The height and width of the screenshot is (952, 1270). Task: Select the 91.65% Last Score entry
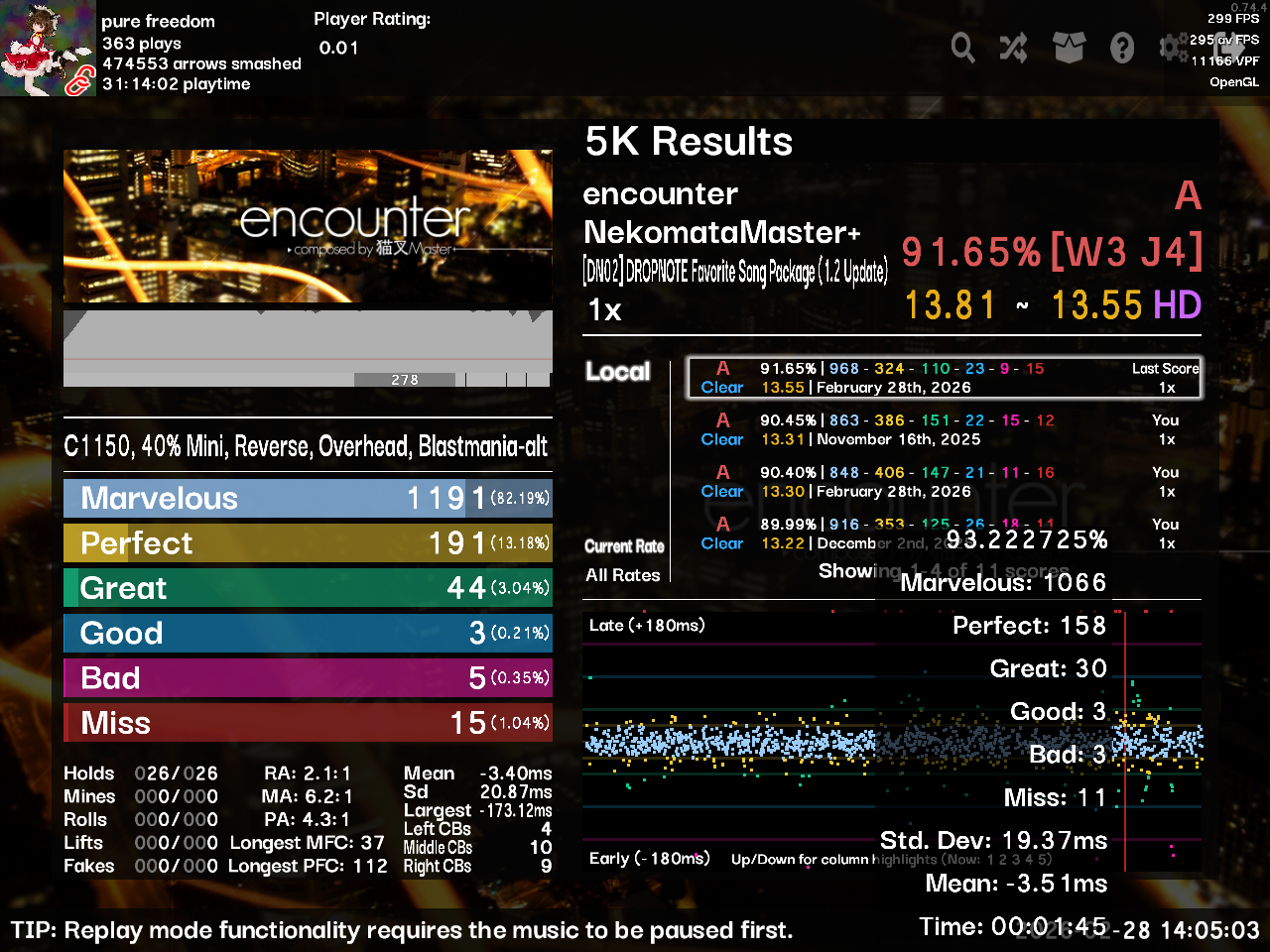click(944, 378)
